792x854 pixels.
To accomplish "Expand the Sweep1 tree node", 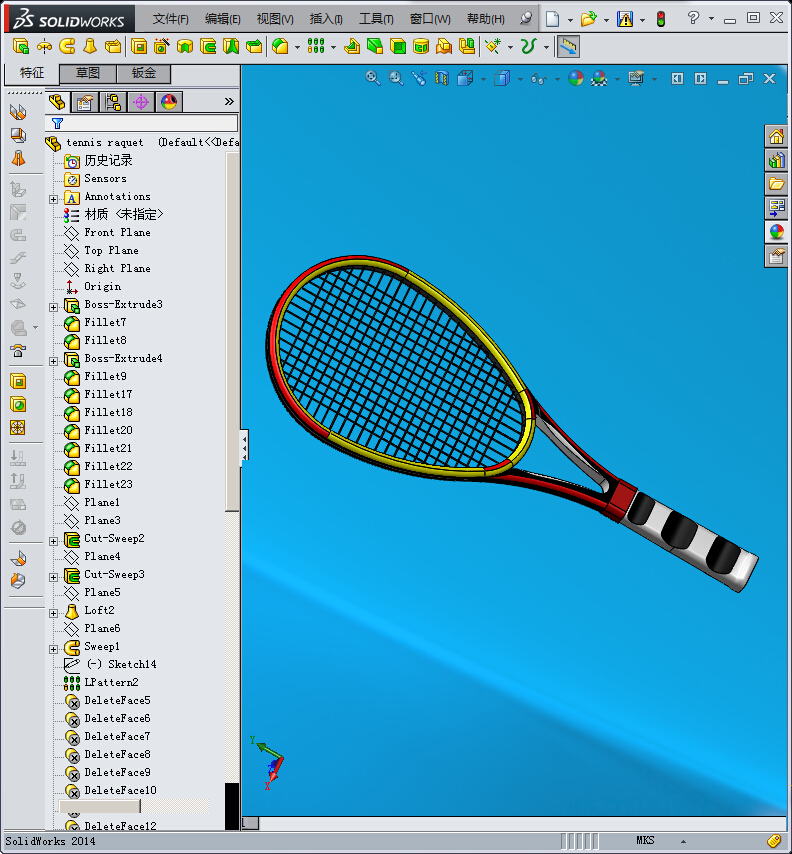I will (53, 649).
